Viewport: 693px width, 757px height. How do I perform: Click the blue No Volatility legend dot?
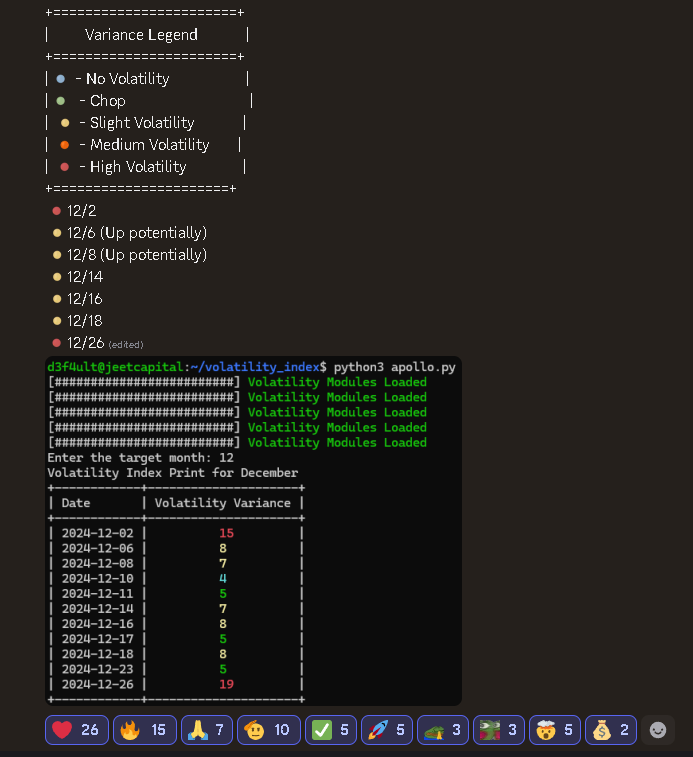pyautogui.click(x=60, y=79)
